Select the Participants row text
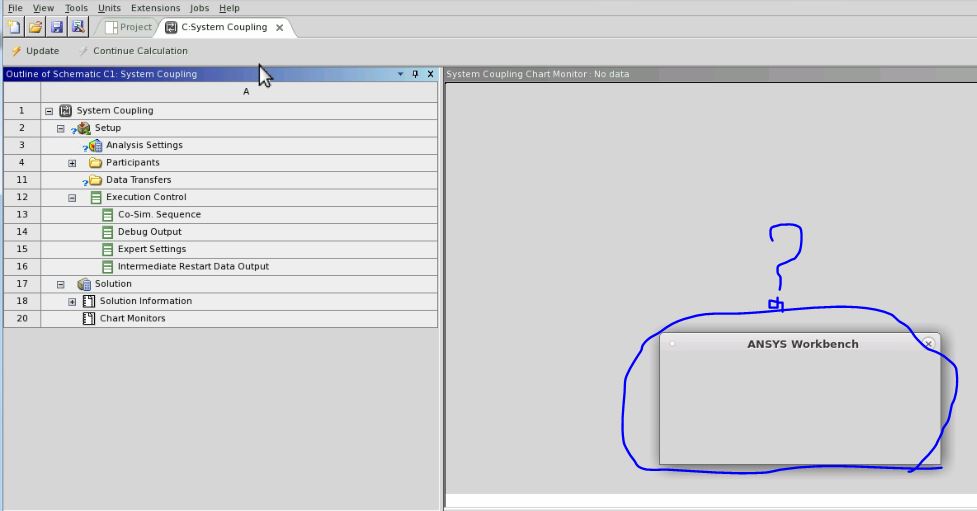The height and width of the screenshot is (511, 977). coord(133,163)
